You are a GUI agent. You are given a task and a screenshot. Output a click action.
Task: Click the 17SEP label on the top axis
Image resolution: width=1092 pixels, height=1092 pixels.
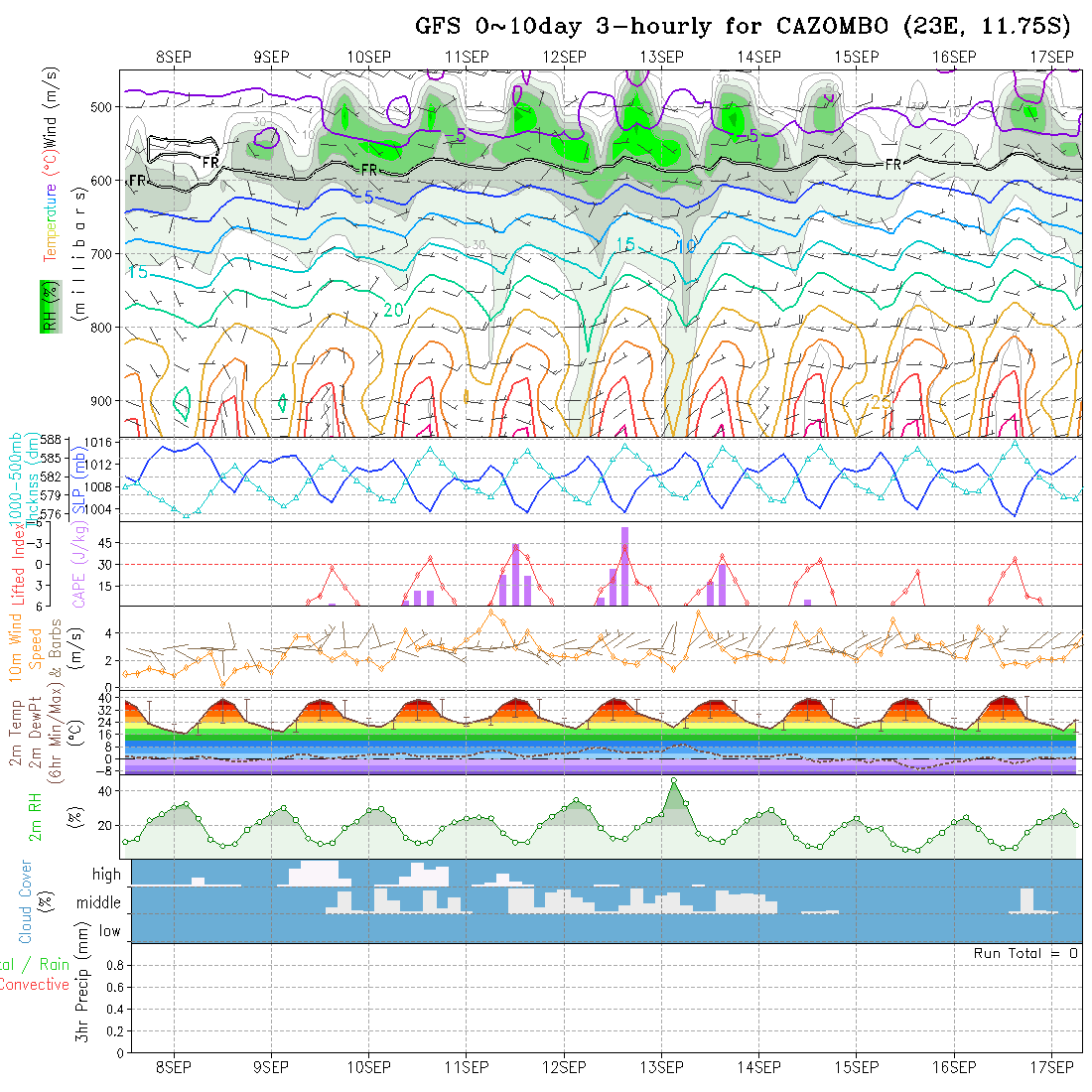[1050, 57]
